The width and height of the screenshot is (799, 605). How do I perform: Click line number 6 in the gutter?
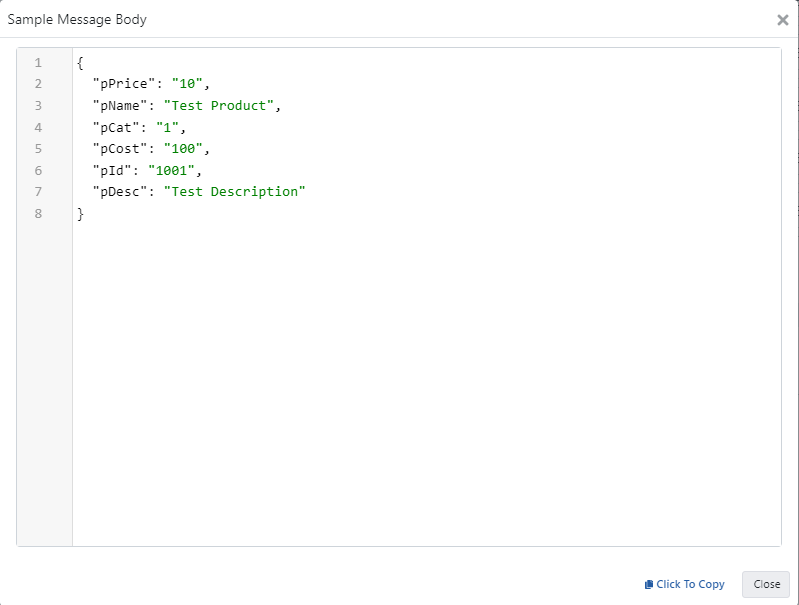pyautogui.click(x=38, y=170)
